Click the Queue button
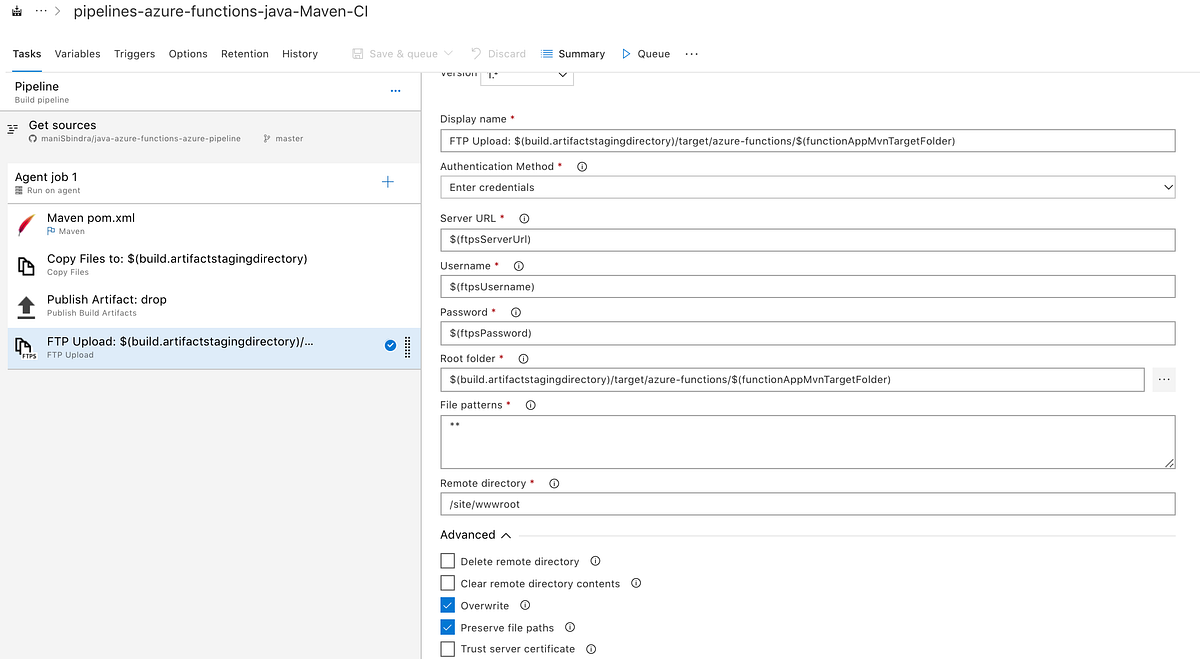Image resolution: width=1200 pixels, height=659 pixels. (x=645, y=54)
